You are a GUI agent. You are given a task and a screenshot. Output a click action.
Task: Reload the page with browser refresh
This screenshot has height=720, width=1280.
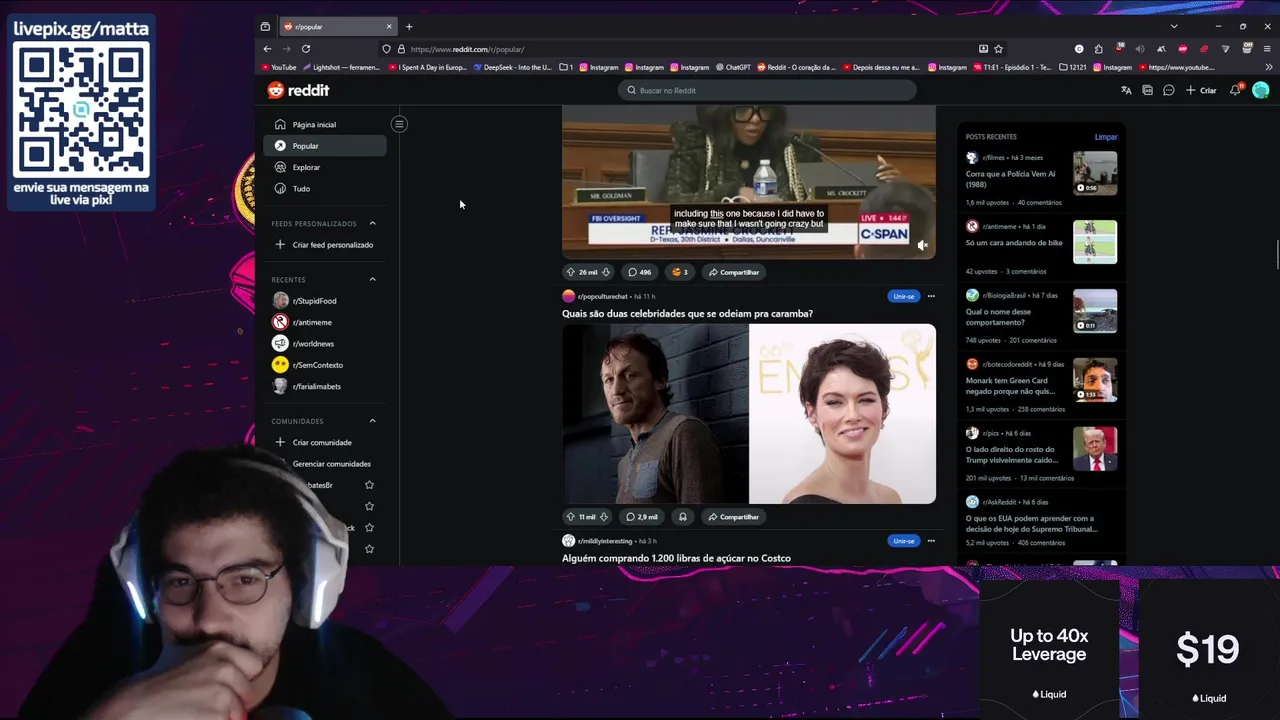tap(306, 49)
